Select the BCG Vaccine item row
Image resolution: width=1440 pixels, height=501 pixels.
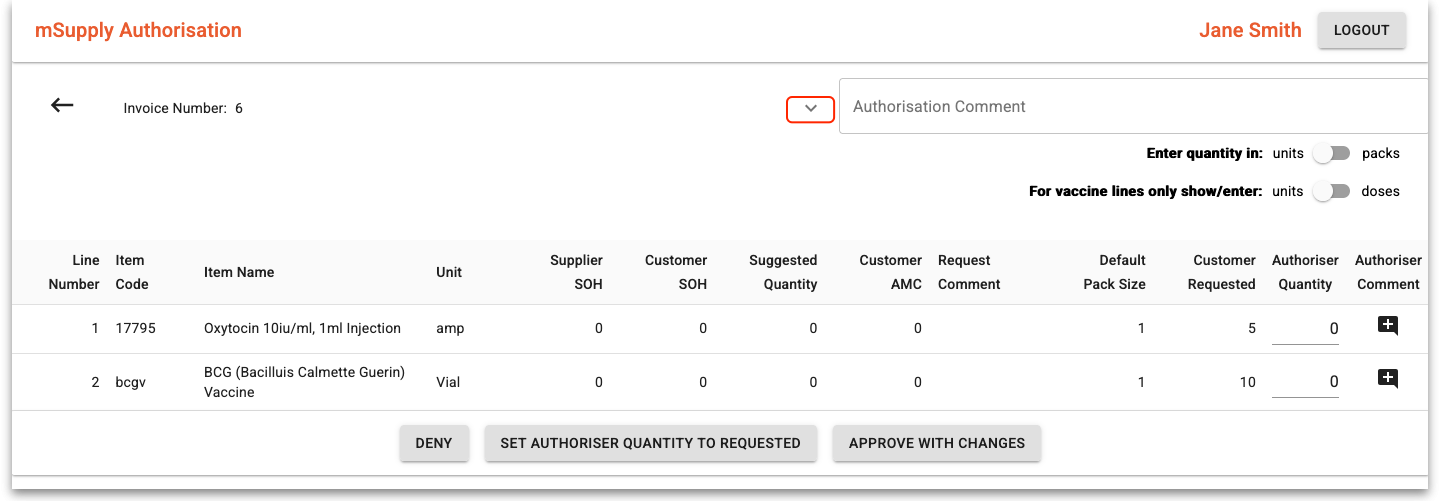pyautogui.click(x=304, y=382)
